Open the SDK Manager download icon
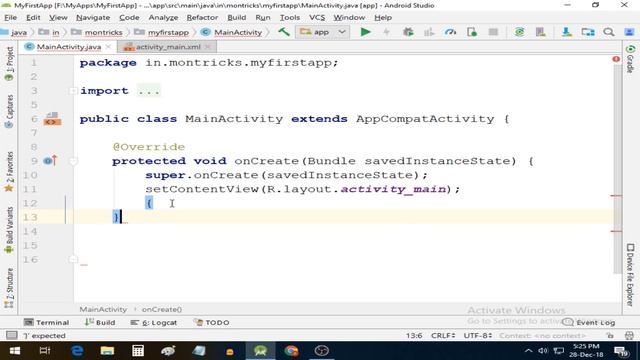The height and width of the screenshot is (360, 640). [567, 32]
